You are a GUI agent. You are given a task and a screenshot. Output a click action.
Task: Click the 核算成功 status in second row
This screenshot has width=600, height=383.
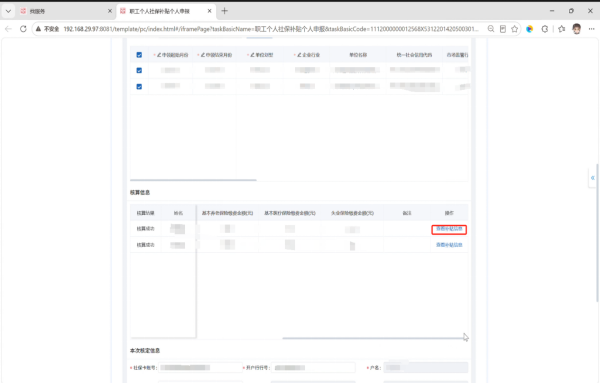coord(145,245)
